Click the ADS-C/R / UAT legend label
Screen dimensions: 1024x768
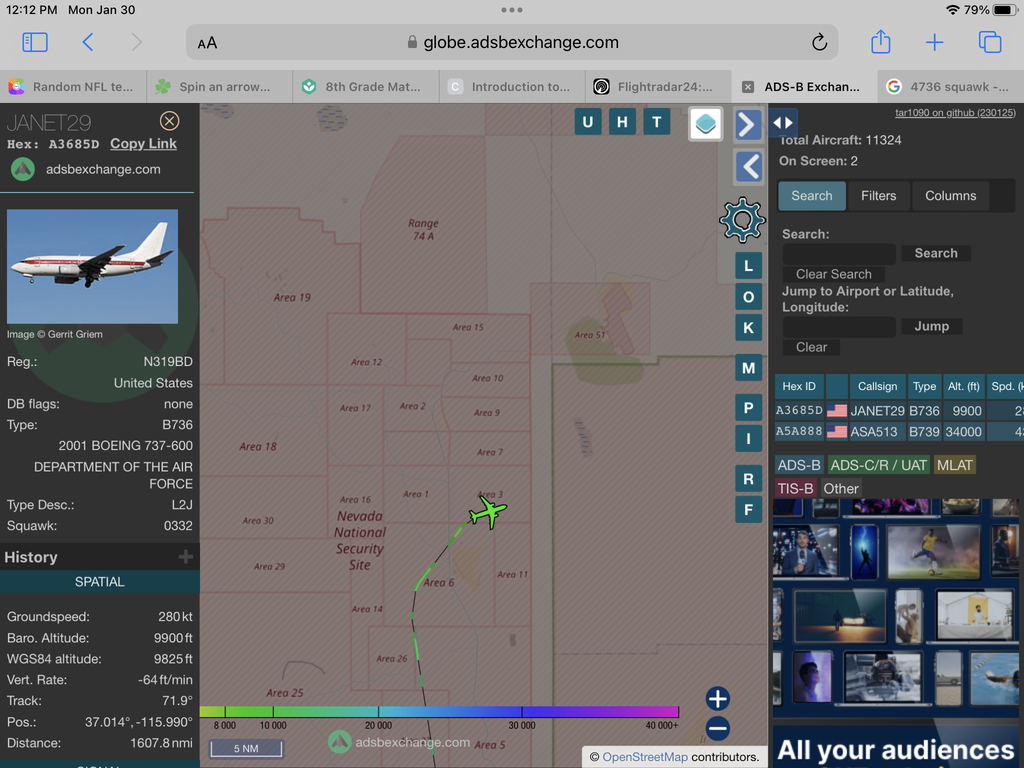pos(878,465)
